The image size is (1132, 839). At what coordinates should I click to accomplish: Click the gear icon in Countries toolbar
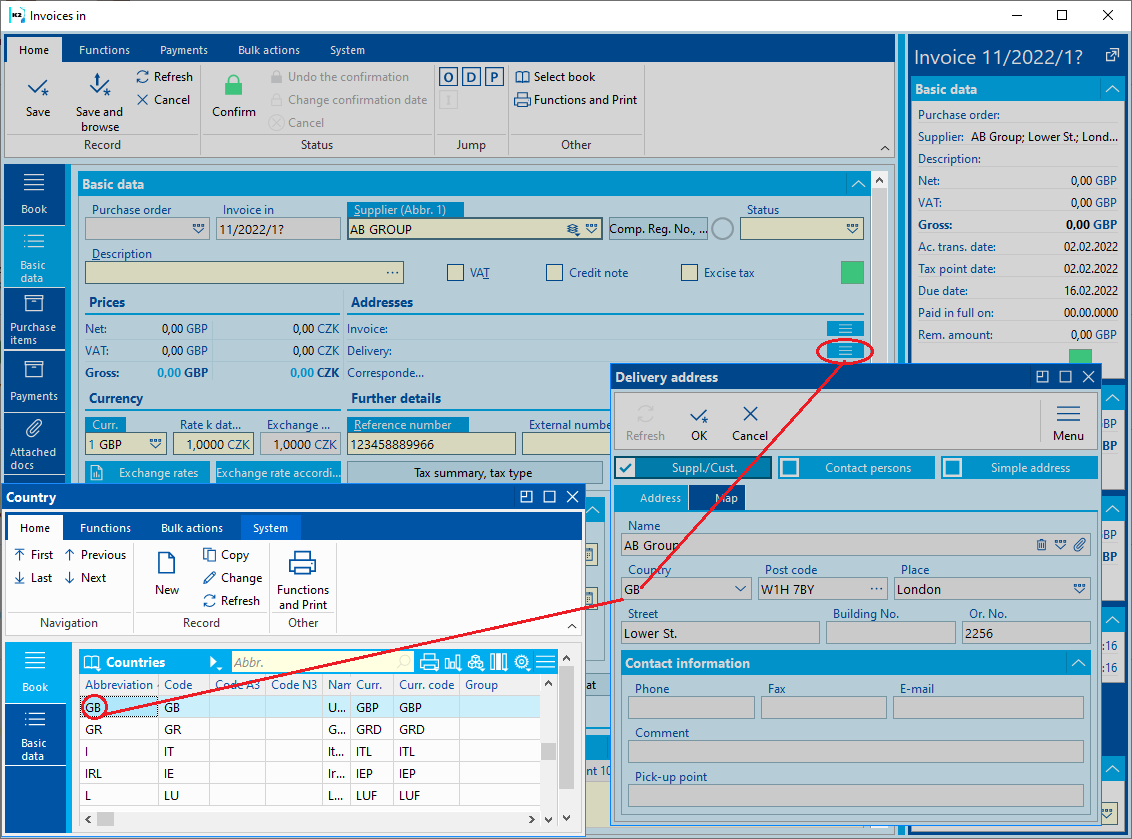(522, 662)
